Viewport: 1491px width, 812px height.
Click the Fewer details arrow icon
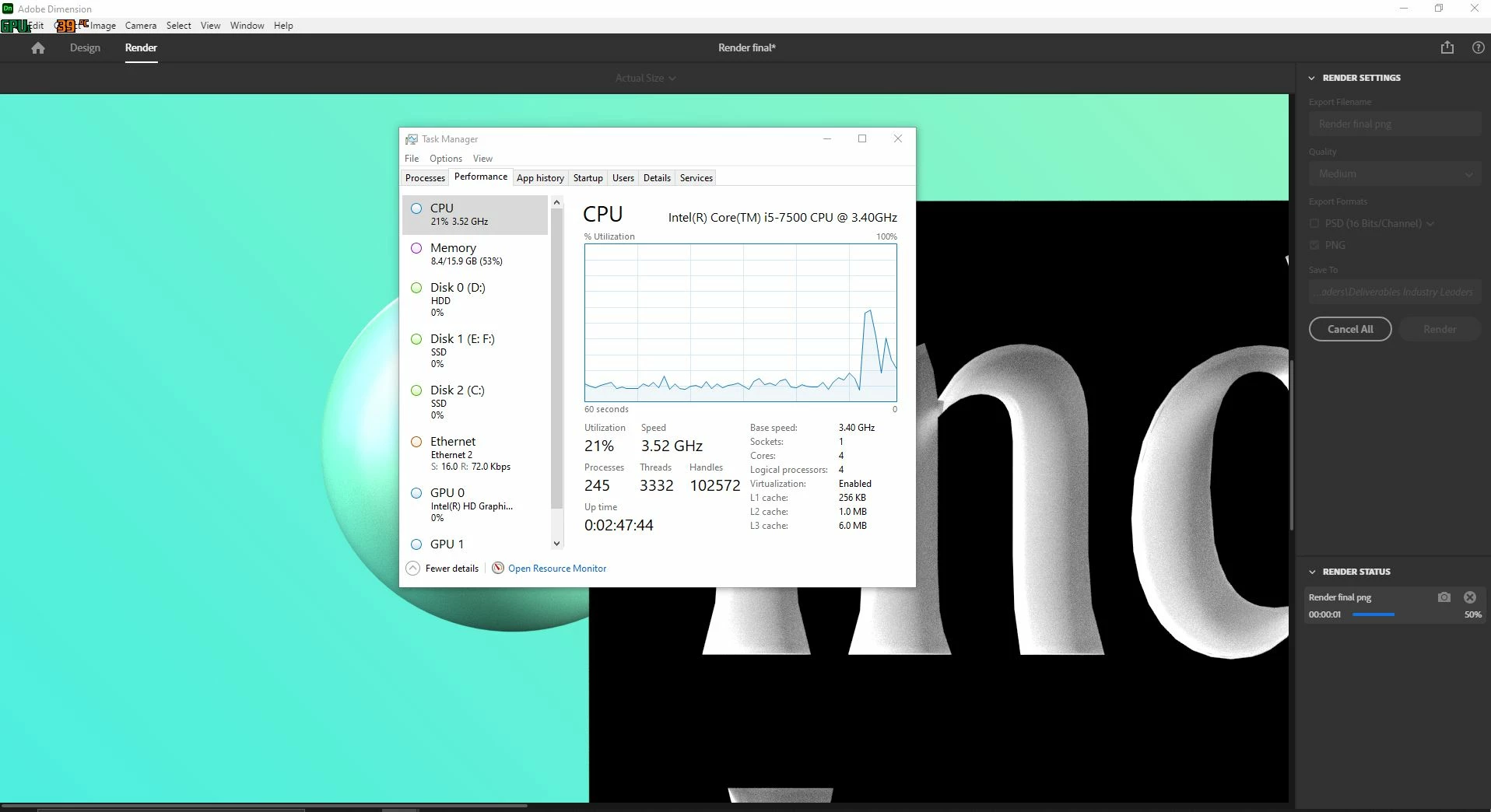point(413,569)
